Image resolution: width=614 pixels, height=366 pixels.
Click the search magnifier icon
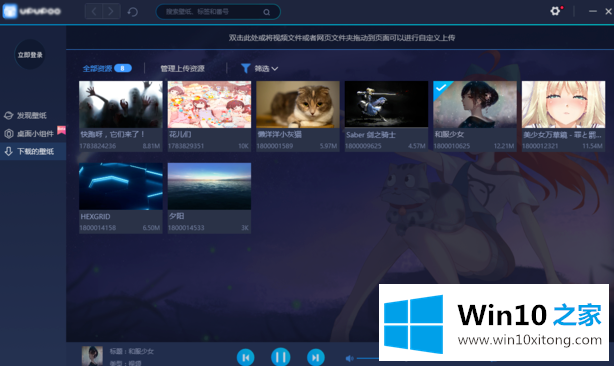click(267, 12)
